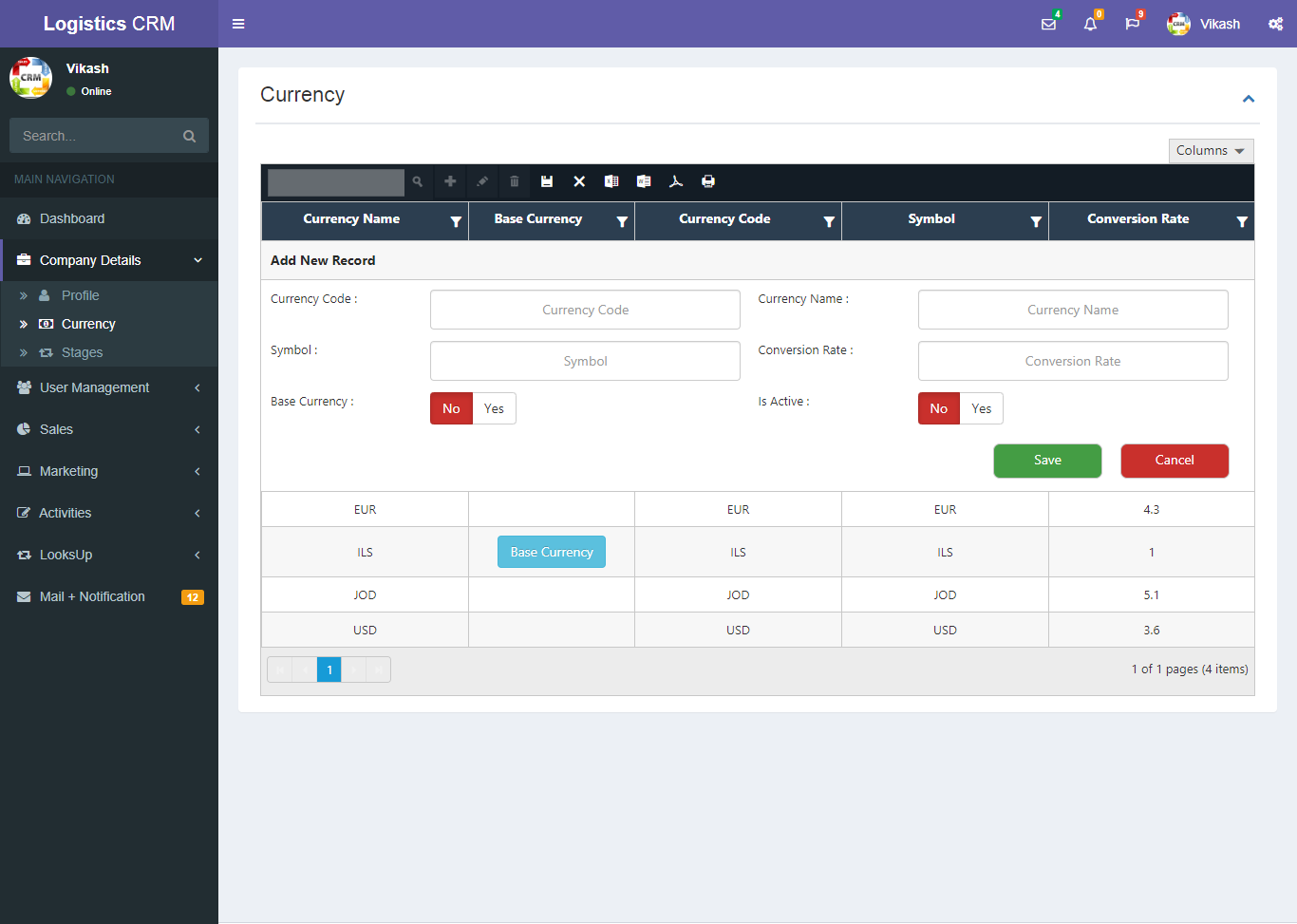Save the new currency record

point(1047,461)
